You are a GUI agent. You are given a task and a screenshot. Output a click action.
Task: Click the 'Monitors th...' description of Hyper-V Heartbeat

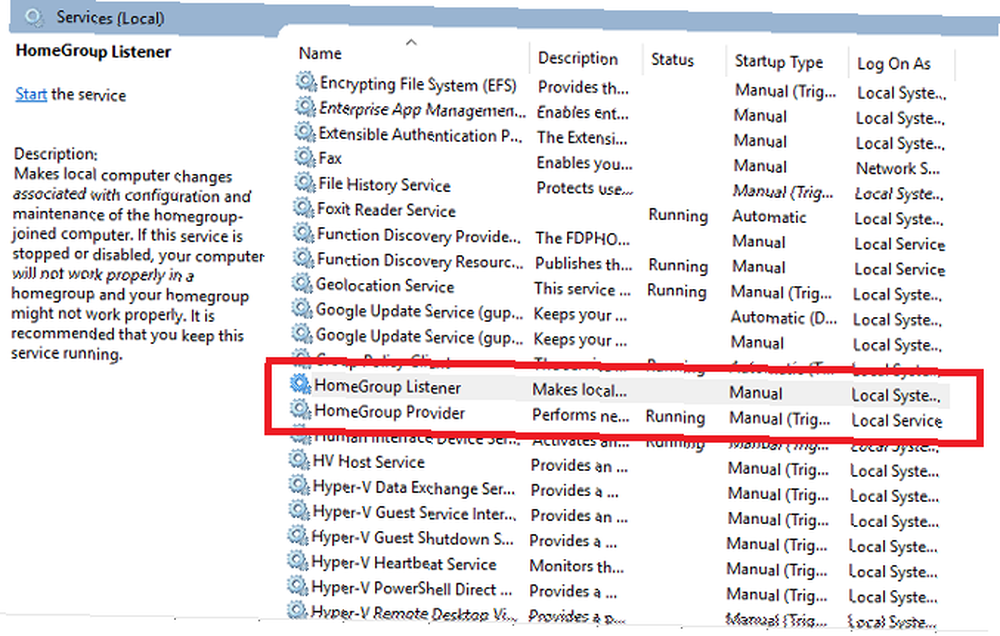point(577,566)
